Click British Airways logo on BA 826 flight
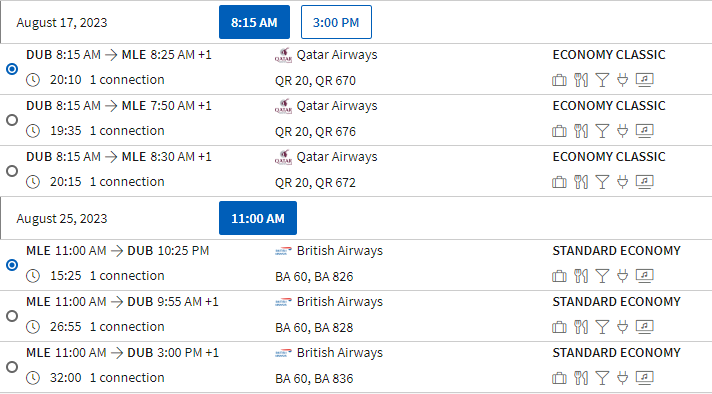This screenshot has height=394, width=712. (x=283, y=251)
